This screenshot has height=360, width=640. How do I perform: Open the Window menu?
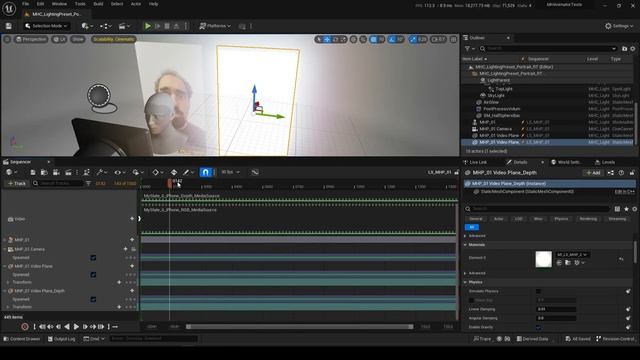point(59,4)
